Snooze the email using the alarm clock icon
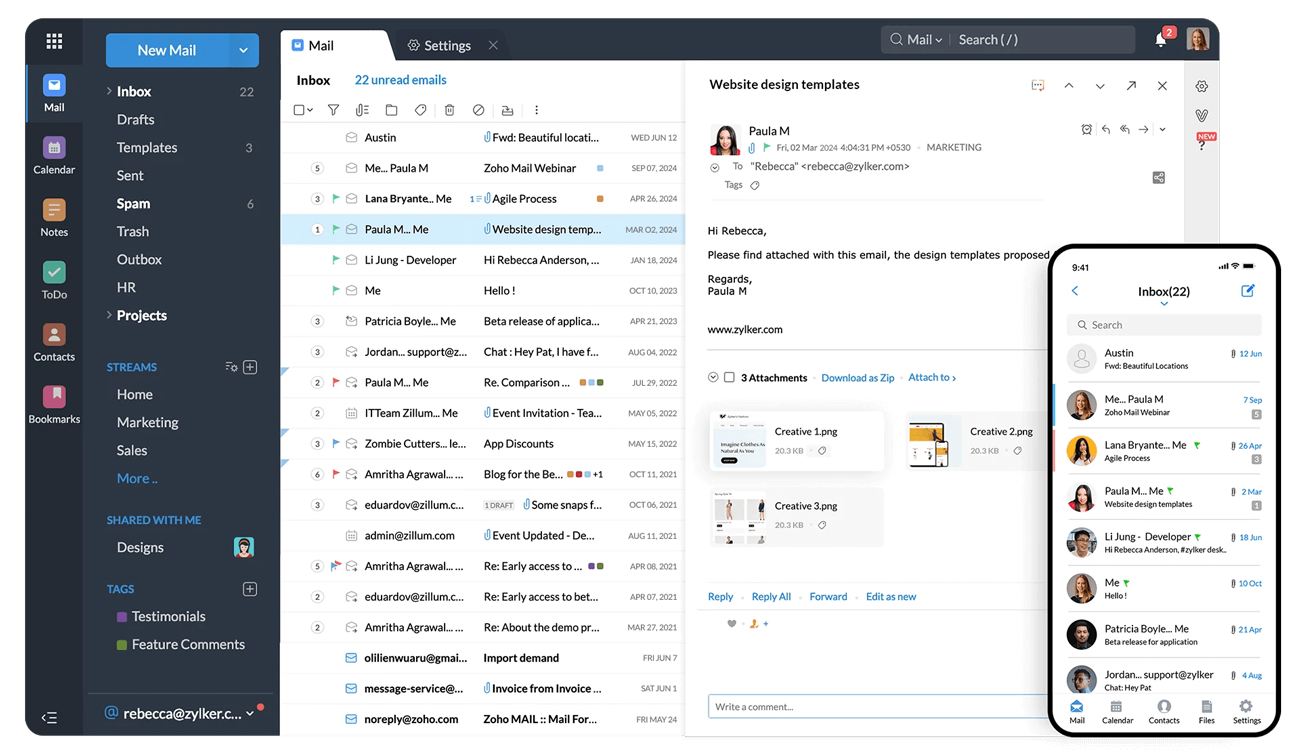This screenshot has height=754, width=1300. (x=1086, y=129)
